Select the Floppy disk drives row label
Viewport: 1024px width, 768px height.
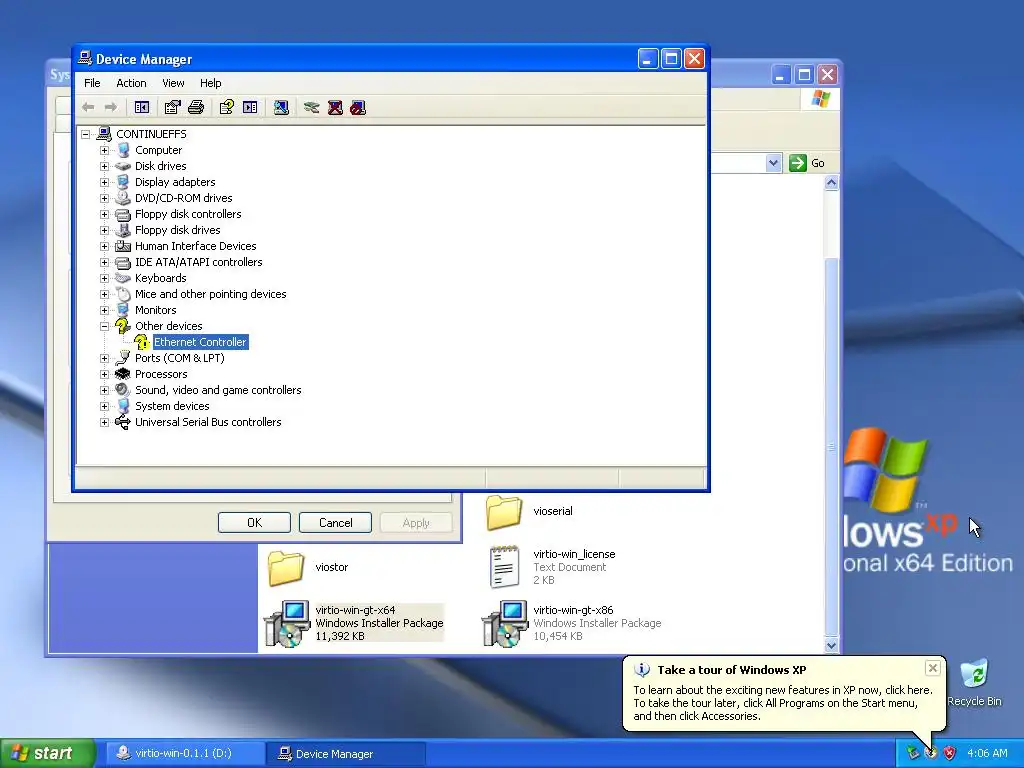click(178, 231)
